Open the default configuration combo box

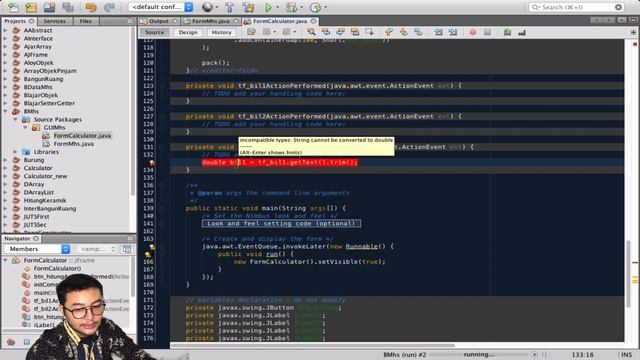pos(161,7)
